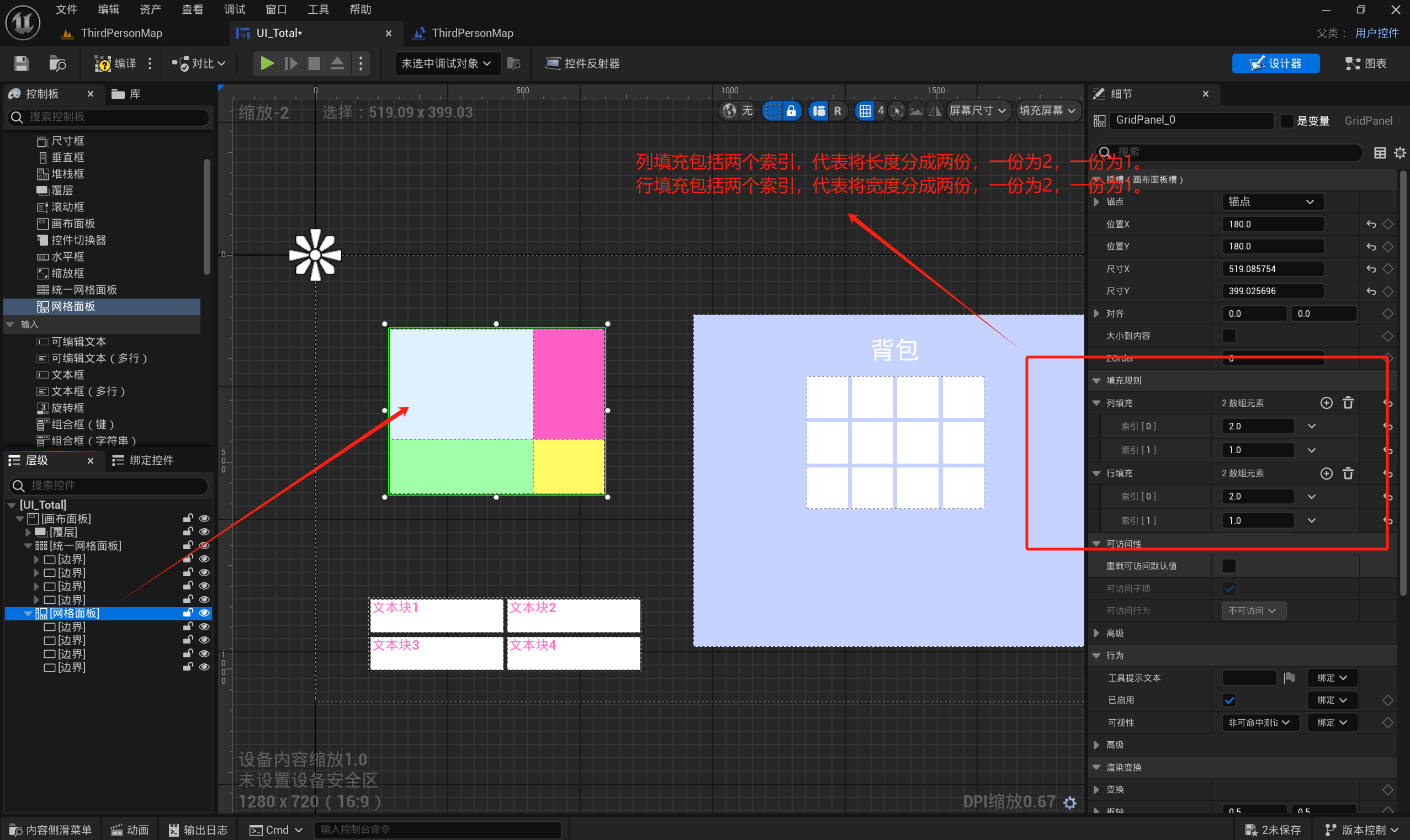
Task: Open the 编辑 menu
Action: pos(108,9)
